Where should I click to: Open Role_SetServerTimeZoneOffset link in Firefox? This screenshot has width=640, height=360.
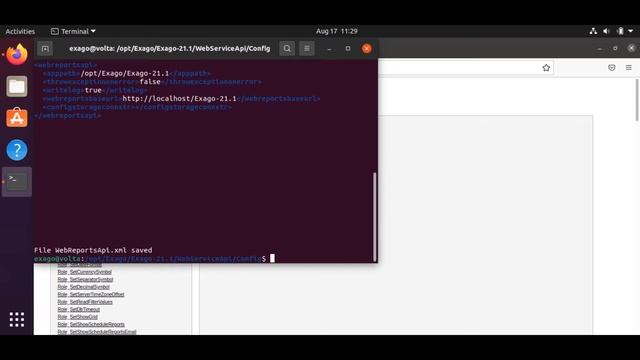click(91, 294)
